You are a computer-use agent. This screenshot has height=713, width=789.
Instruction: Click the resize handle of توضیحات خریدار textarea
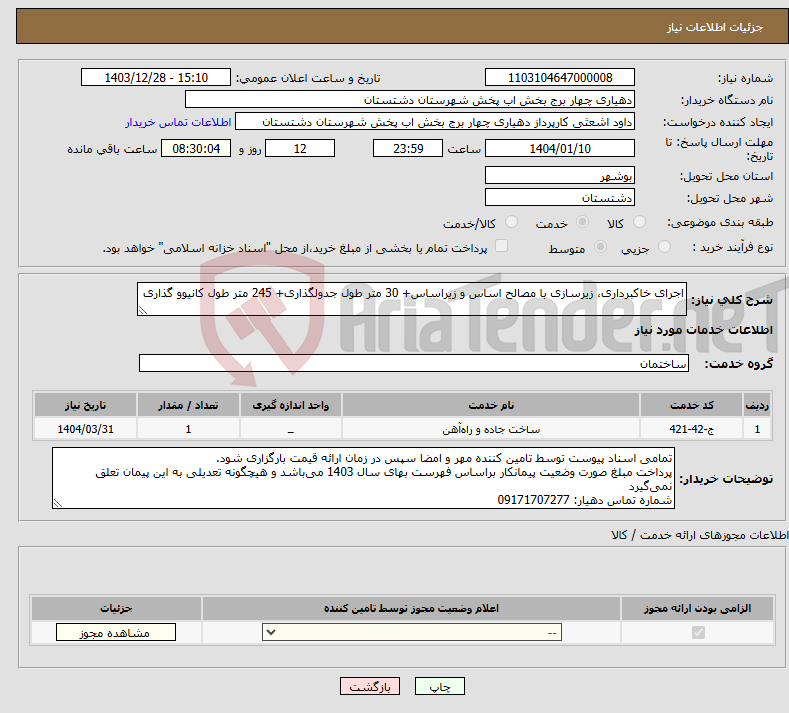[58, 503]
